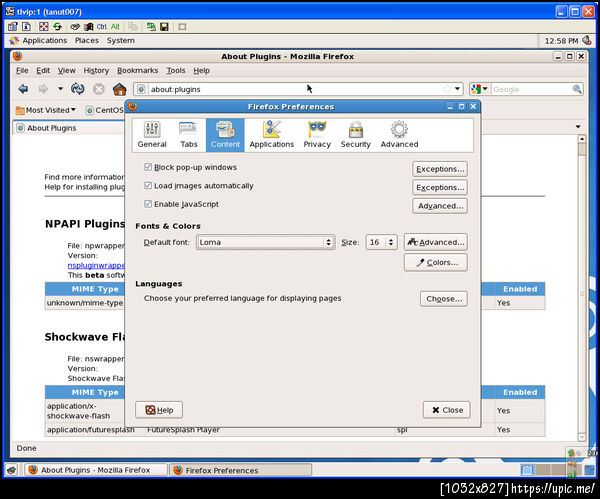This screenshot has height=499, width=600.
Task: Click the Help button in Preferences
Action: tap(159, 410)
